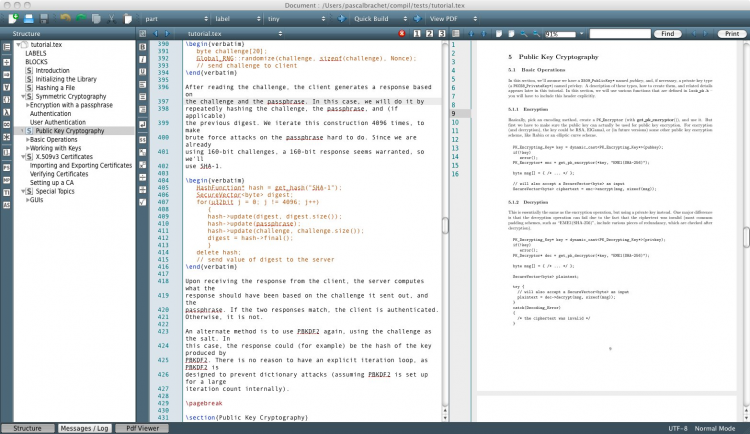Open the 'part' sectioning dropdown
The height and width of the screenshot is (434, 750).
pos(176,18)
